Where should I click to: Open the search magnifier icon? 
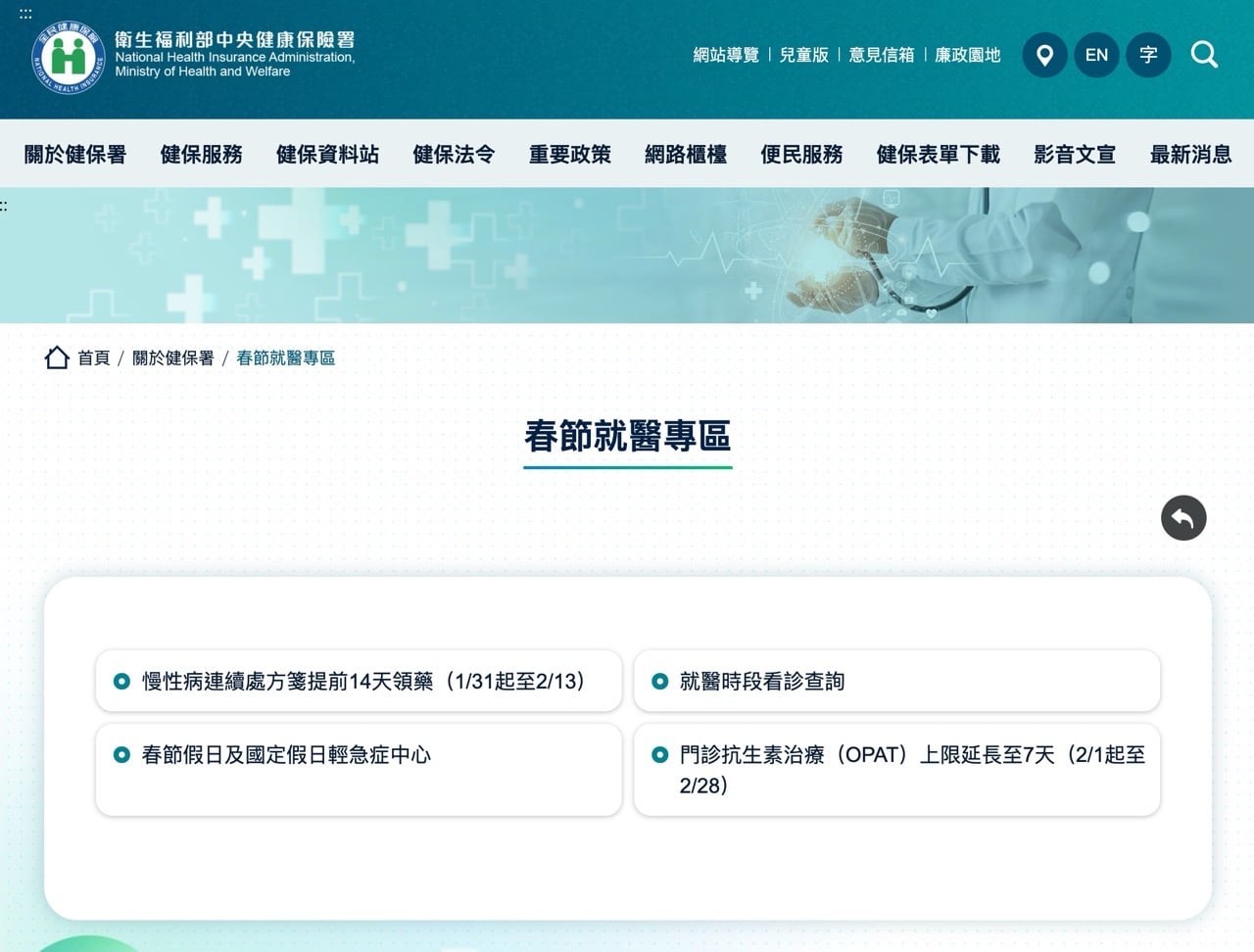pyautogui.click(x=1204, y=55)
